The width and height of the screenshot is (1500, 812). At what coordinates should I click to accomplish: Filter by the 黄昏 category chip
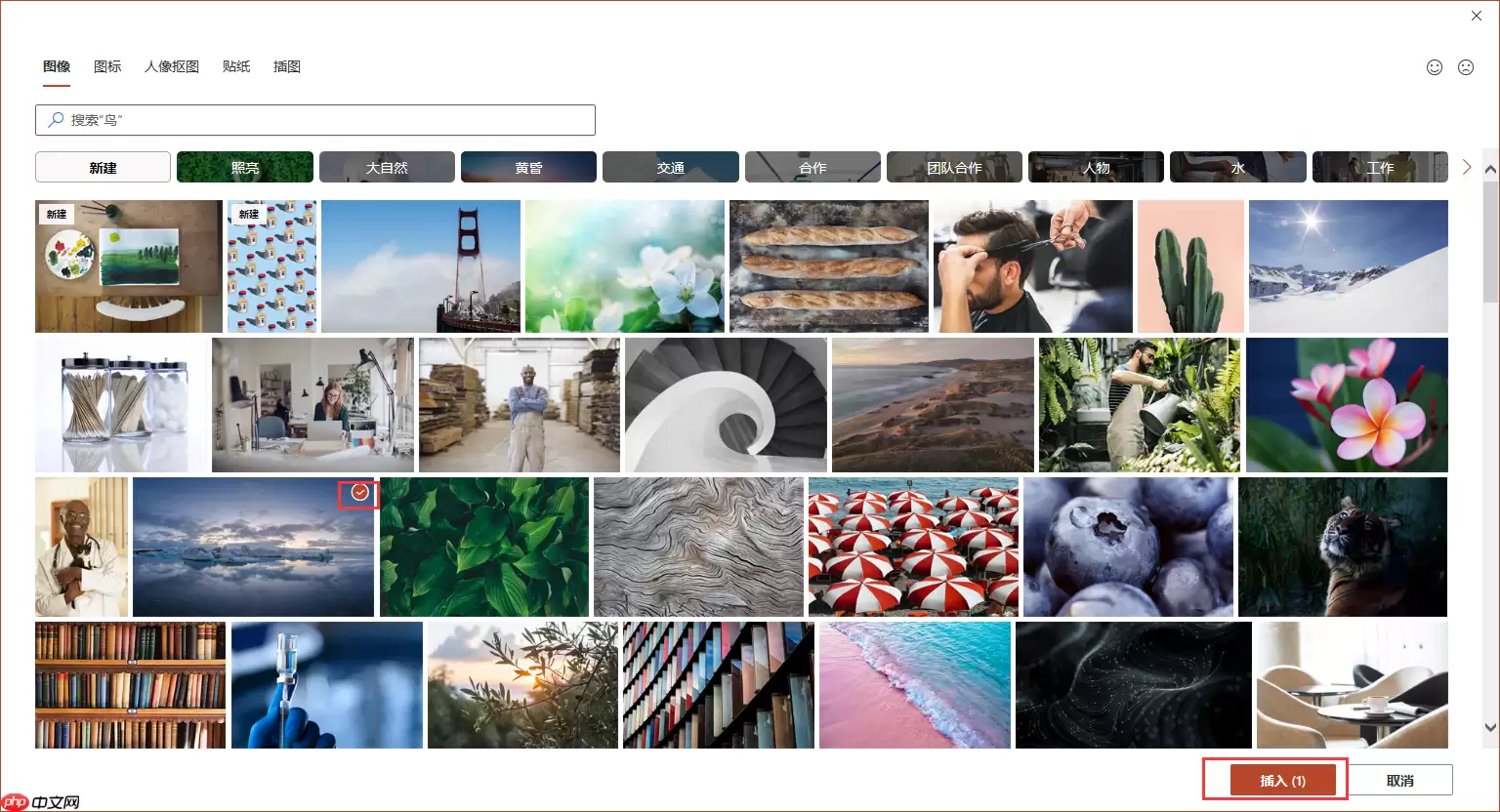[528, 167]
